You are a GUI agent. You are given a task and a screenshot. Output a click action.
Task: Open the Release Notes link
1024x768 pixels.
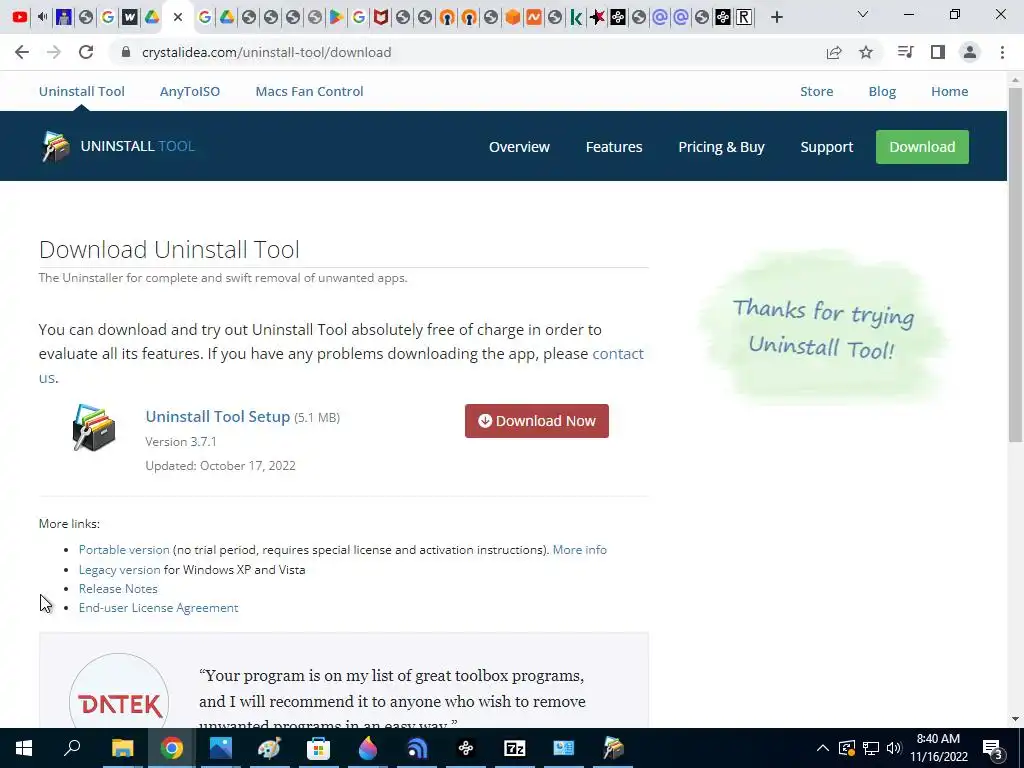click(x=118, y=588)
